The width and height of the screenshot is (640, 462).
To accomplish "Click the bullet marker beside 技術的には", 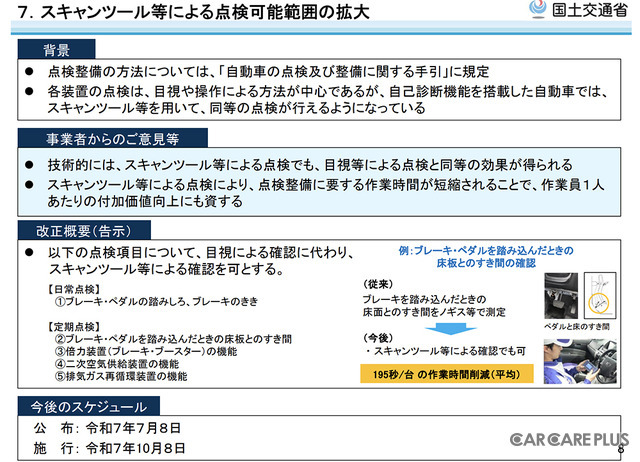I will 31,165.
